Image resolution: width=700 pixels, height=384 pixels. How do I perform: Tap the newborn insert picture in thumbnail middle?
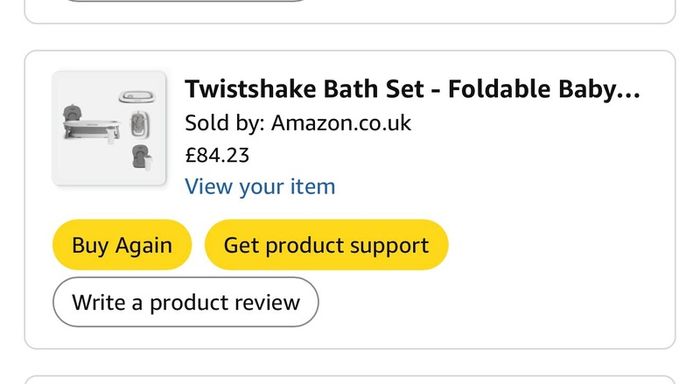[140, 124]
